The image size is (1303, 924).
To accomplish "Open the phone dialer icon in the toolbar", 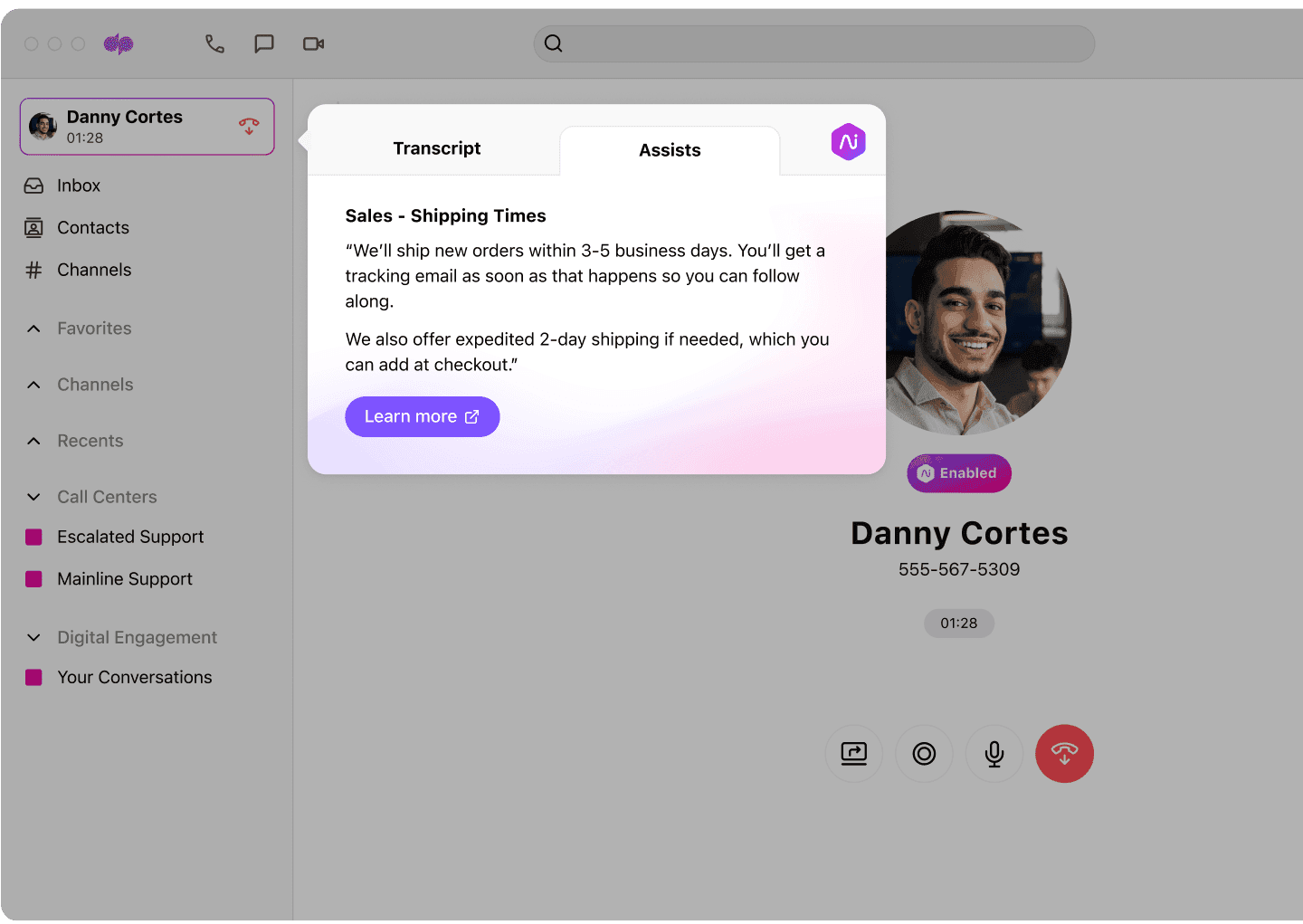I will pos(214,43).
